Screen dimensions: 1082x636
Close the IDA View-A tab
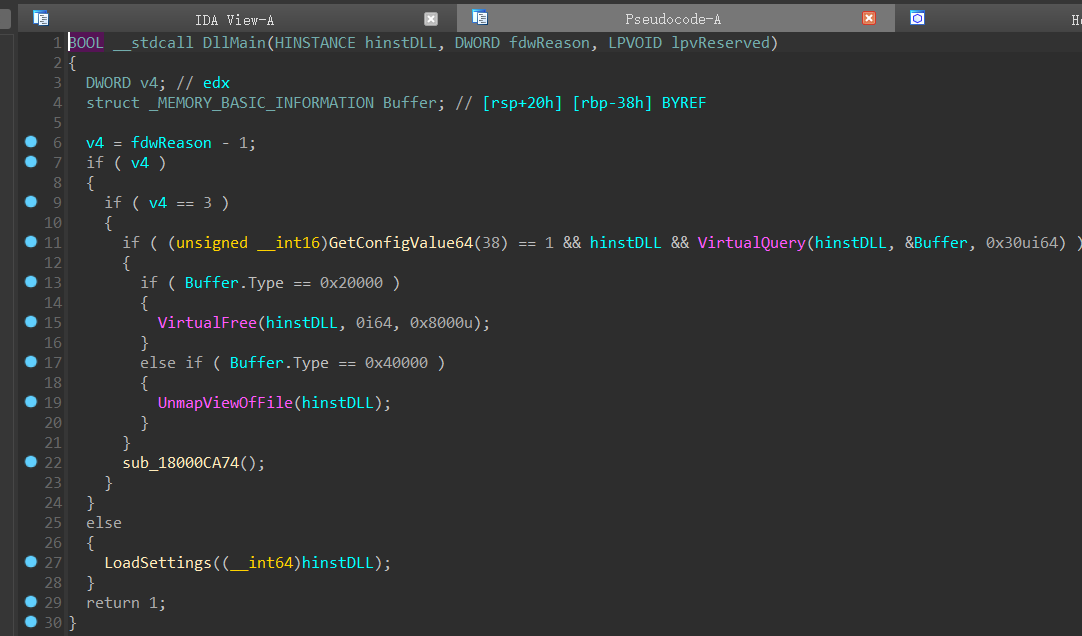coord(431,19)
